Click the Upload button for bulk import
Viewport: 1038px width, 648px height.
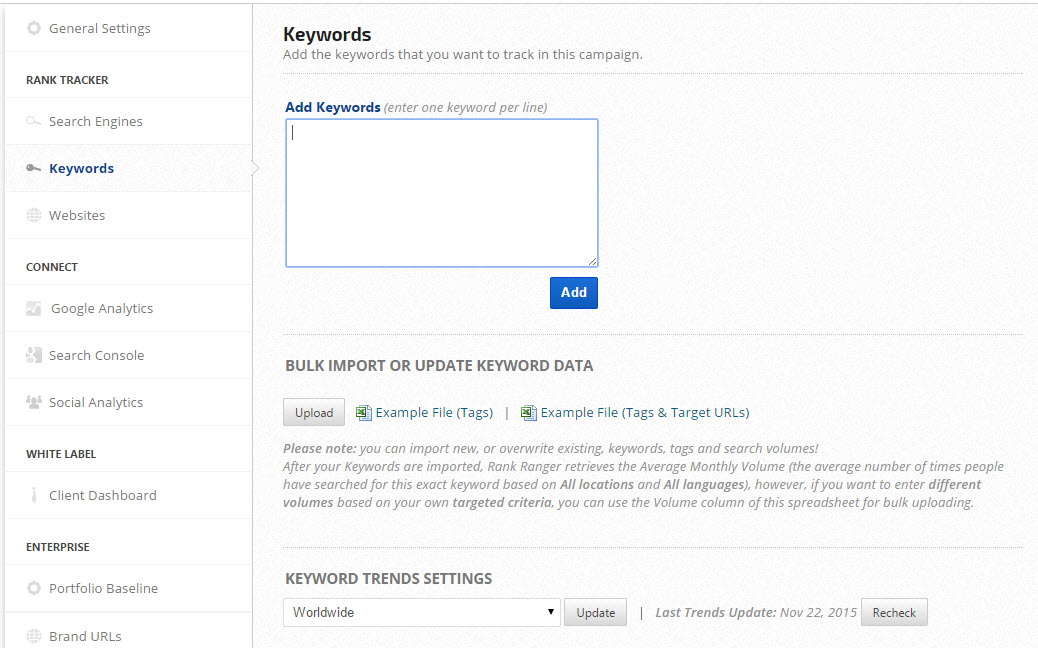pyautogui.click(x=314, y=412)
